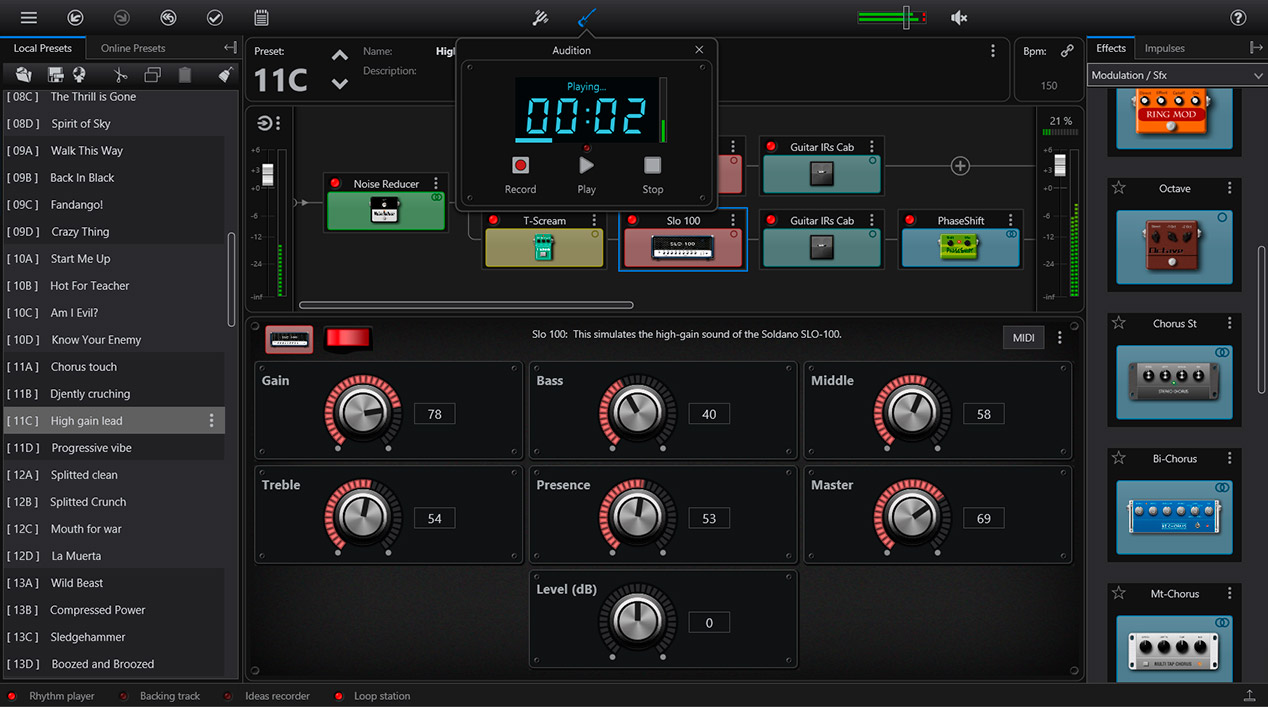Click the setlist notepad icon
The height and width of the screenshot is (707, 1268).
point(261,18)
